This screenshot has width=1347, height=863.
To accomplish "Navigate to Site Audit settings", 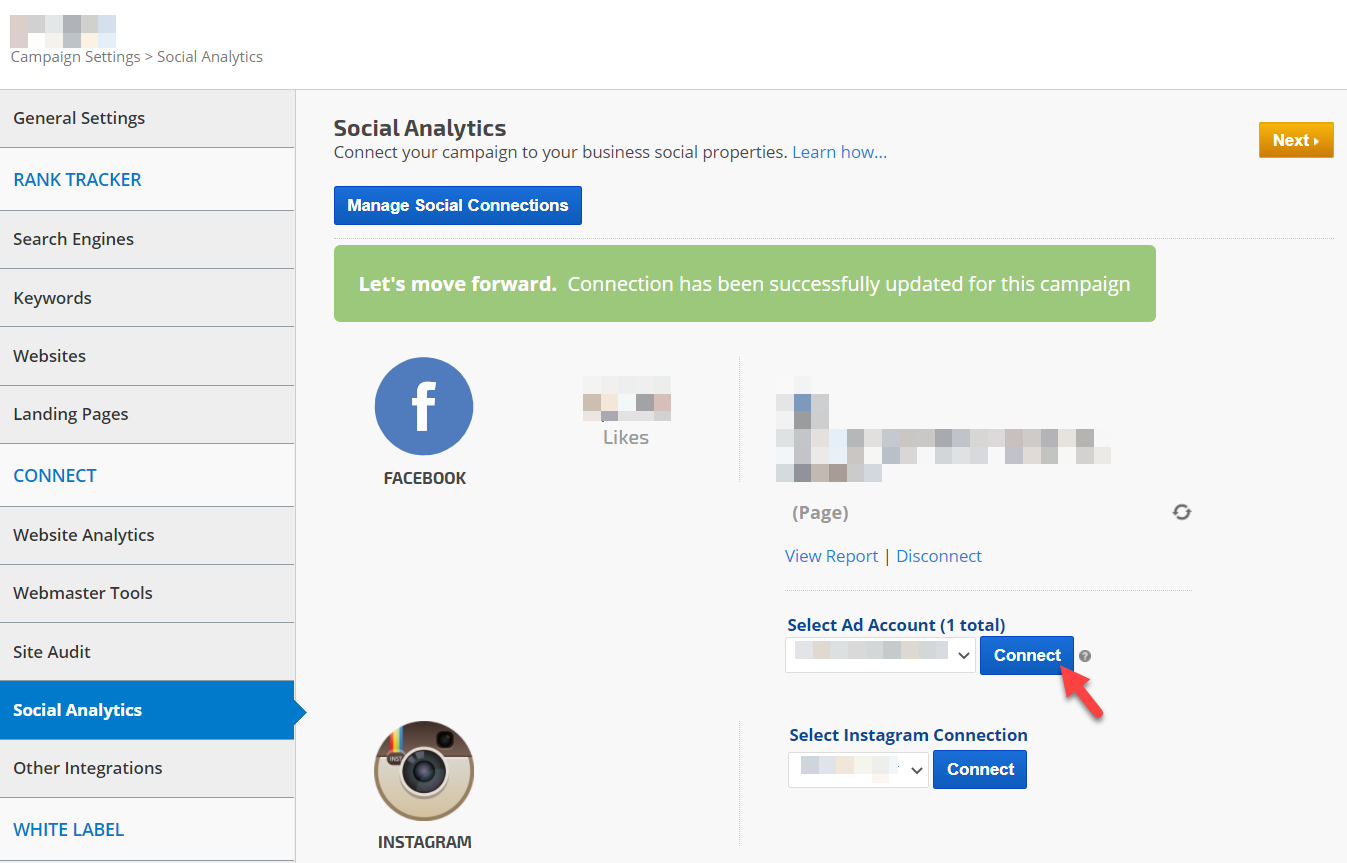I will [x=52, y=652].
